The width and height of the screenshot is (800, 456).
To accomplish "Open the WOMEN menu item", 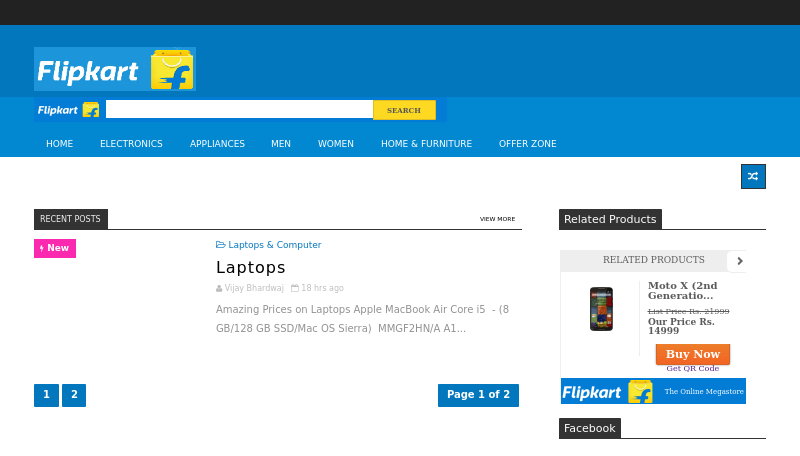I will pos(336,144).
